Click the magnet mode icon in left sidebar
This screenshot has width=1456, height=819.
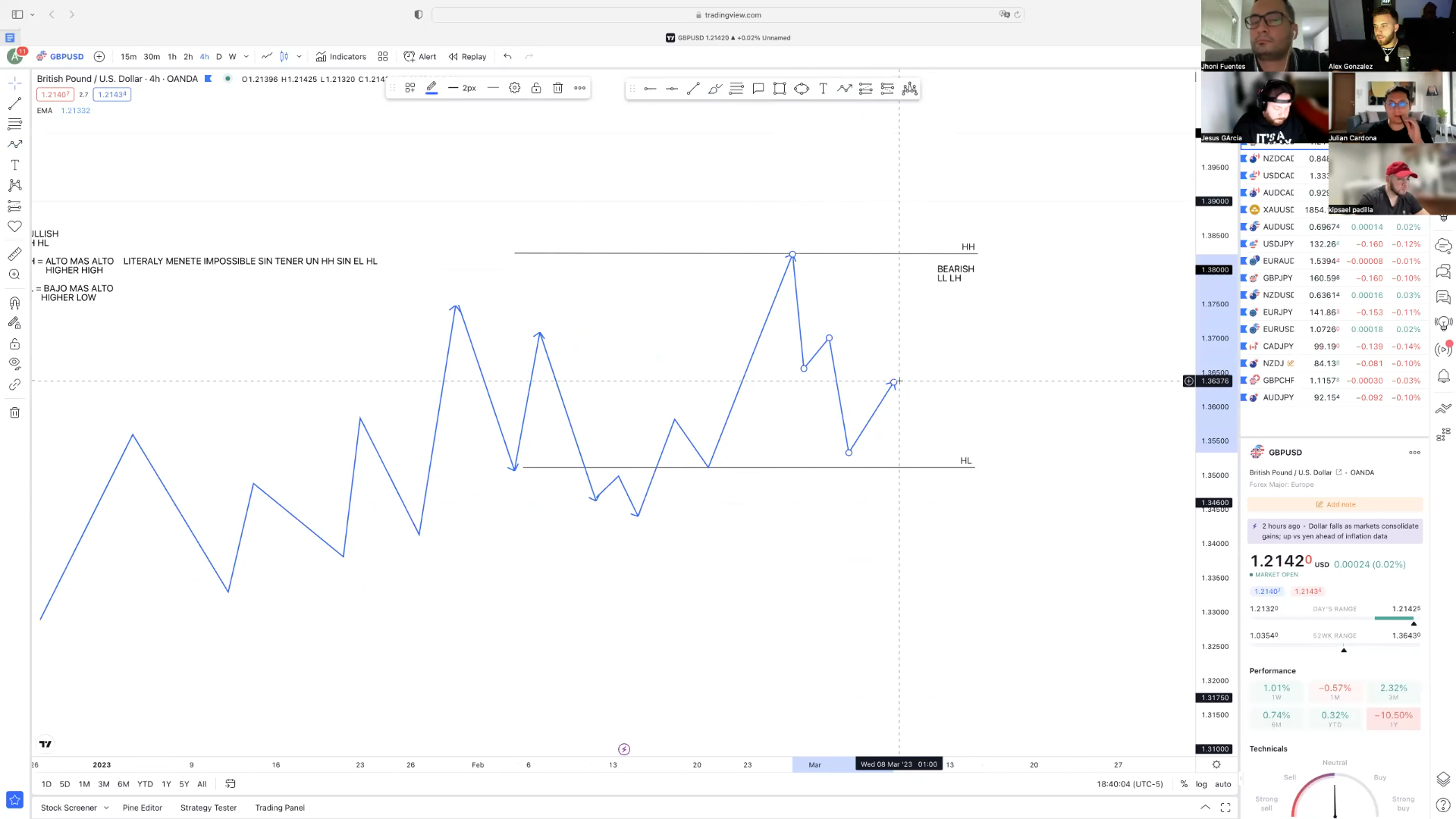click(14, 303)
